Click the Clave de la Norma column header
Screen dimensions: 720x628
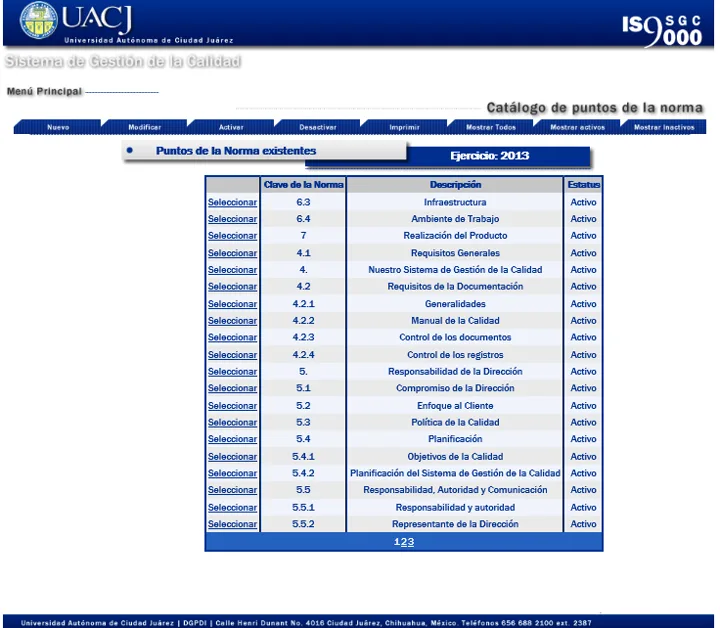click(x=304, y=185)
